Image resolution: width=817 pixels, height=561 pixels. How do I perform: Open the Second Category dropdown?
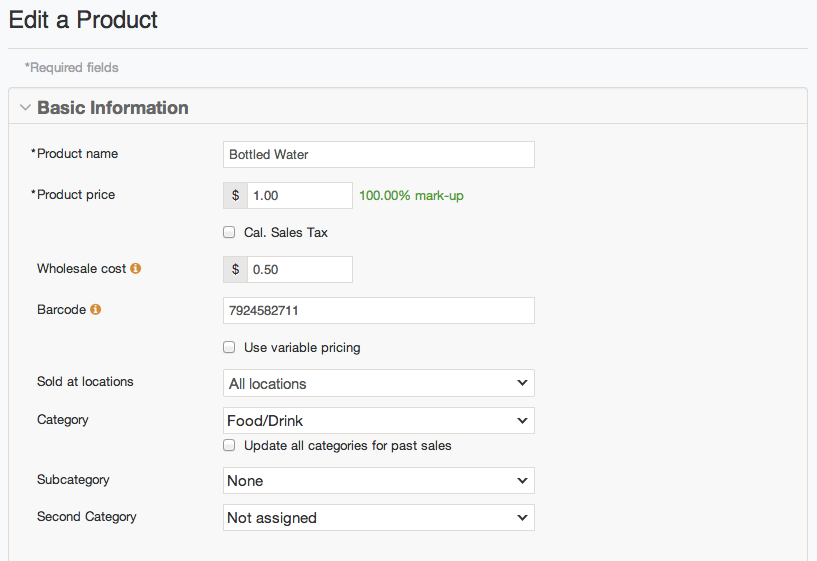(378, 518)
